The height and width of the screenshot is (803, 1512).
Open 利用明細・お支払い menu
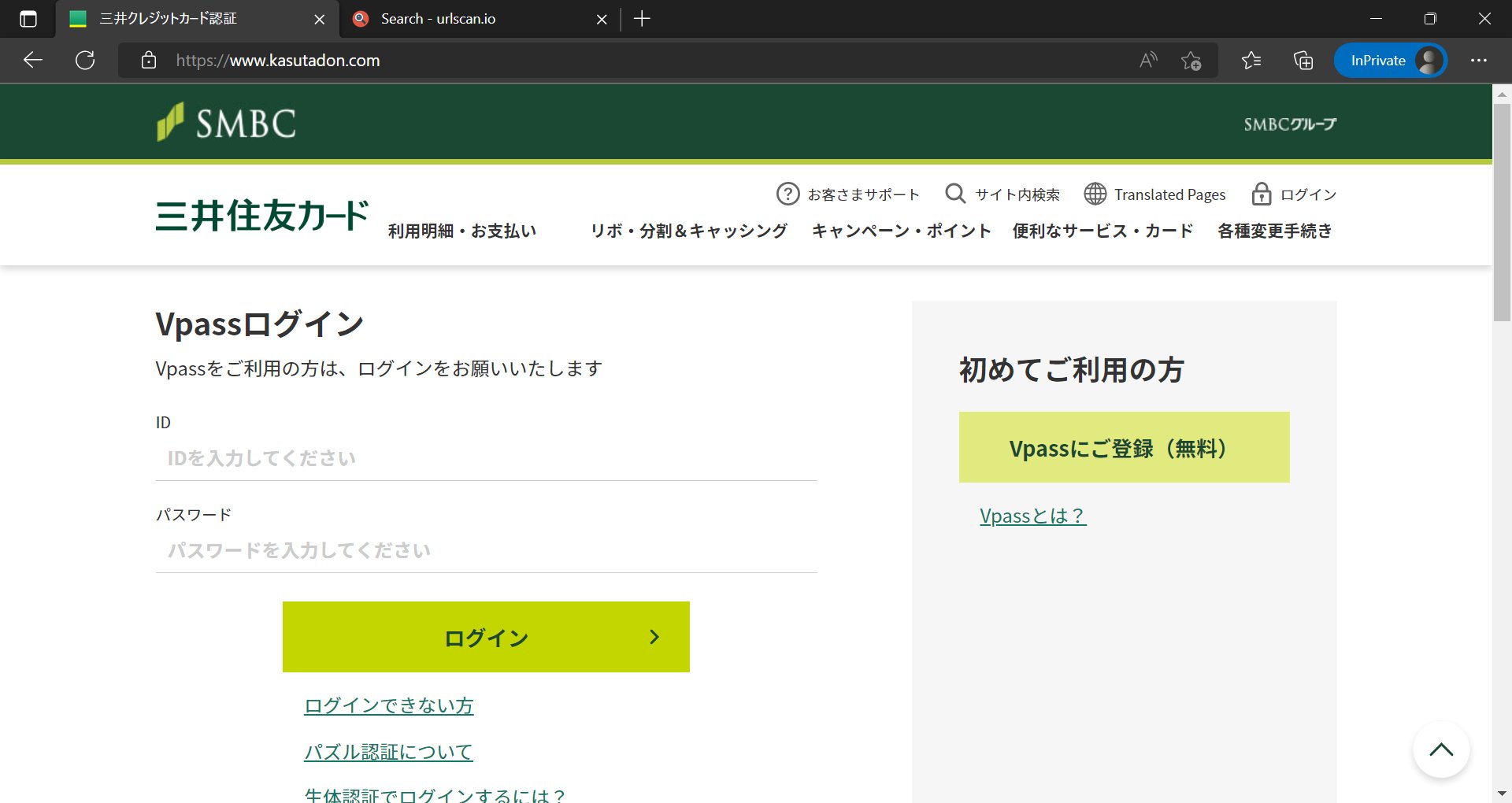pyautogui.click(x=462, y=231)
